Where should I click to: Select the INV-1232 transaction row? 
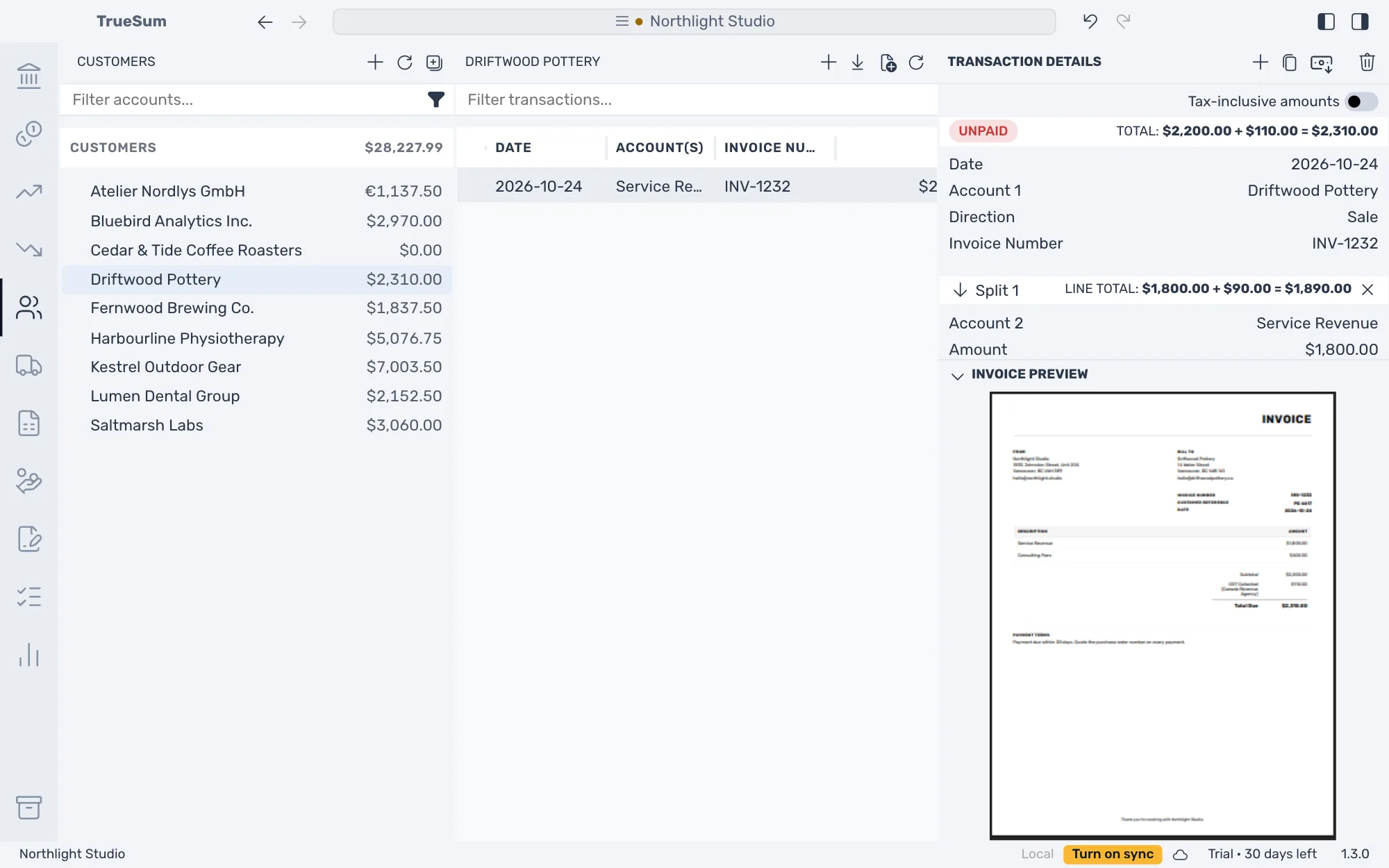pos(697,186)
